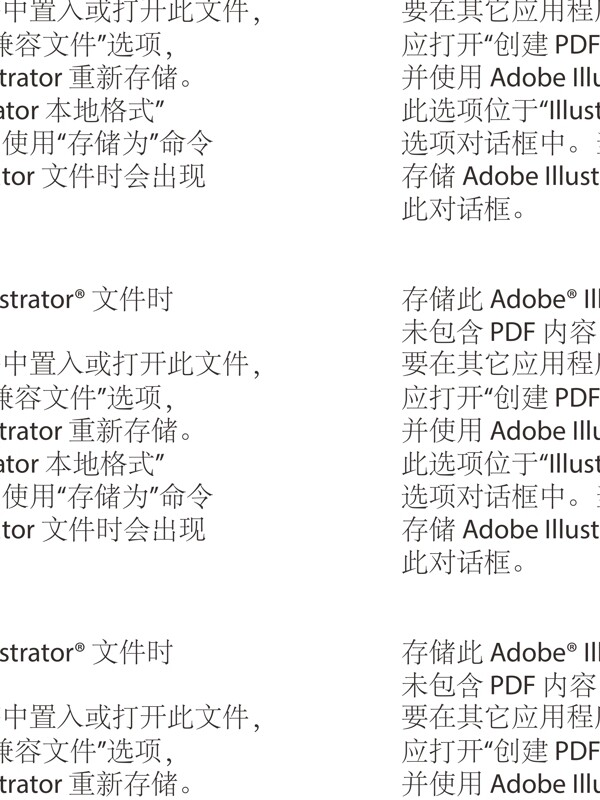Click "strator® 文件时" heading of the lowest paragraph
The width and height of the screenshot is (600, 800).
click(x=86, y=653)
